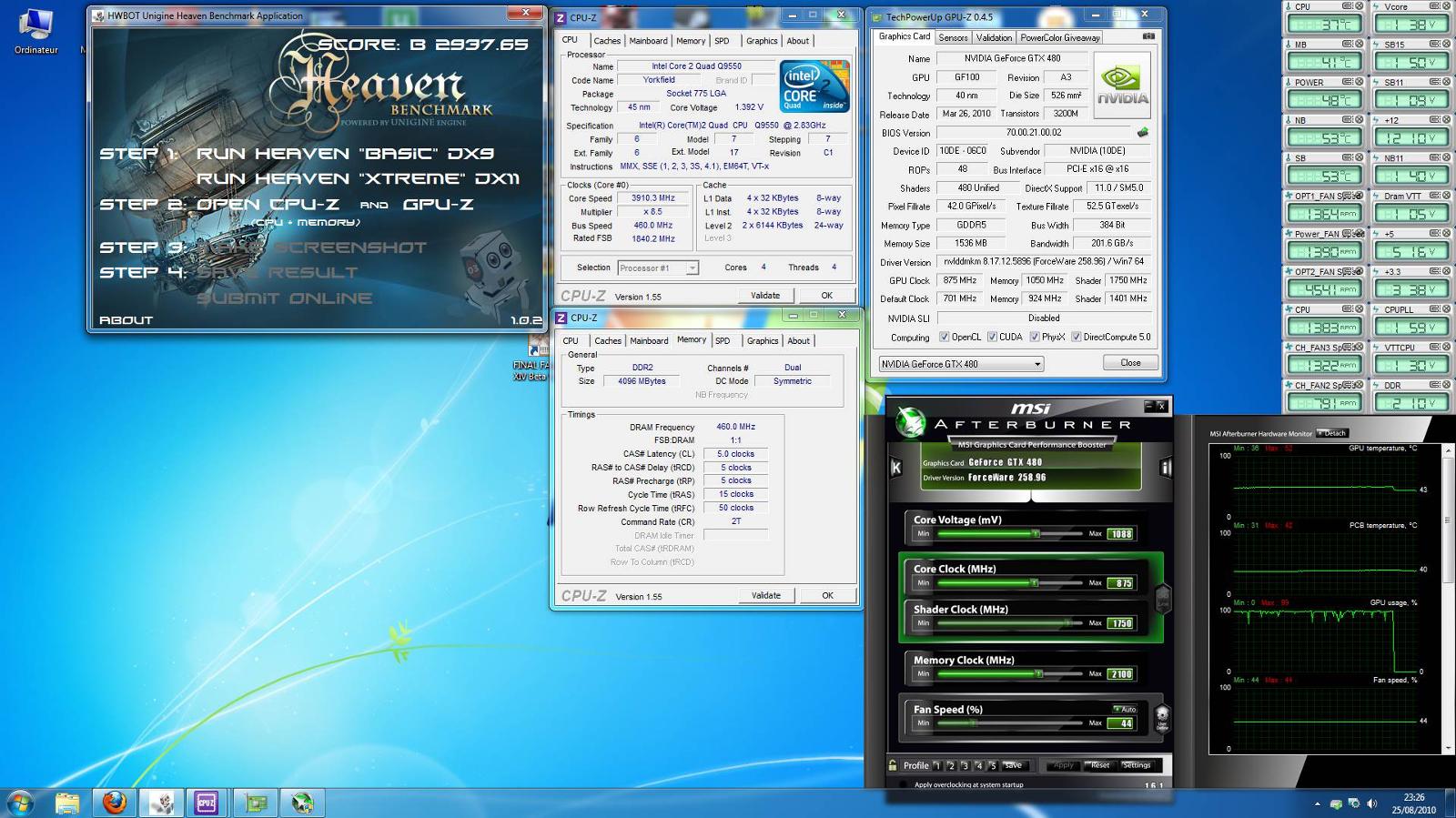Click the MB sensor settings icon

[1349, 44]
